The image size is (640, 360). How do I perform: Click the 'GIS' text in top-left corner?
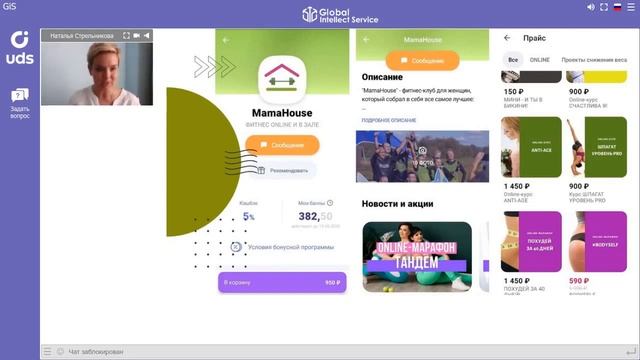pos(9,7)
